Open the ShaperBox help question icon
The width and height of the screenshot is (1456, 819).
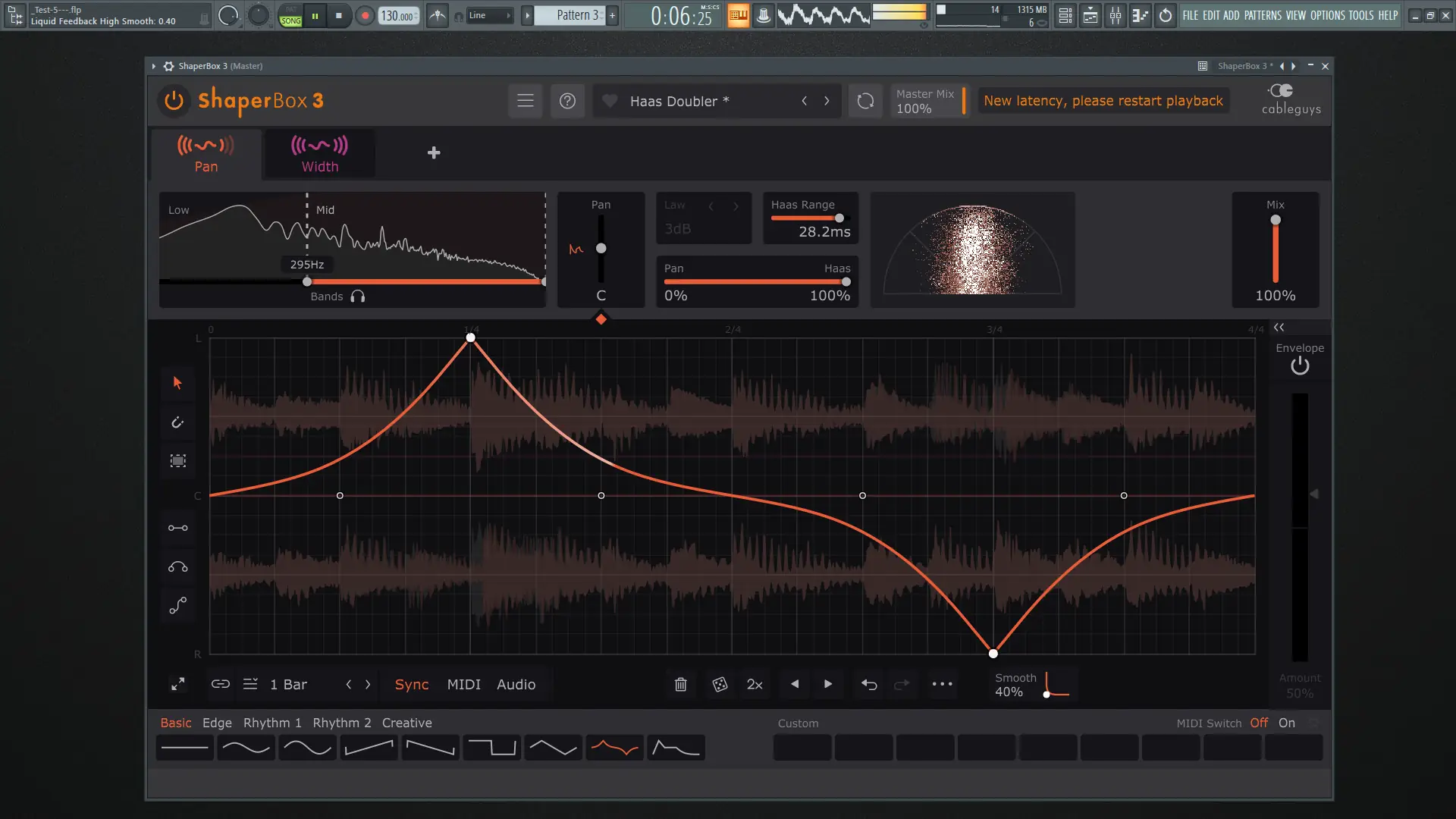pos(567,101)
